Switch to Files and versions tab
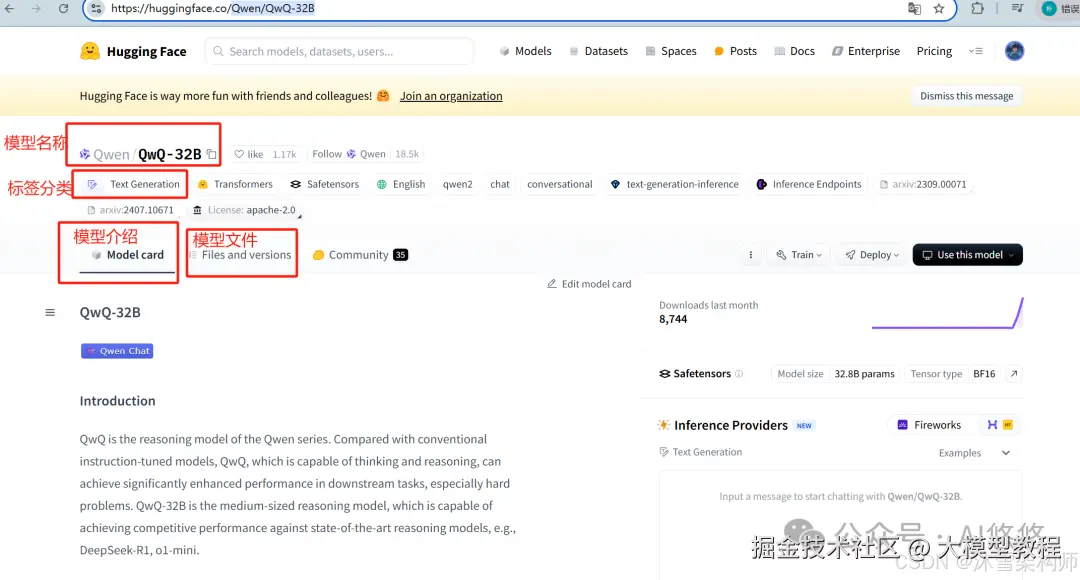Image resolution: width=1080 pixels, height=580 pixels. click(x=240, y=255)
